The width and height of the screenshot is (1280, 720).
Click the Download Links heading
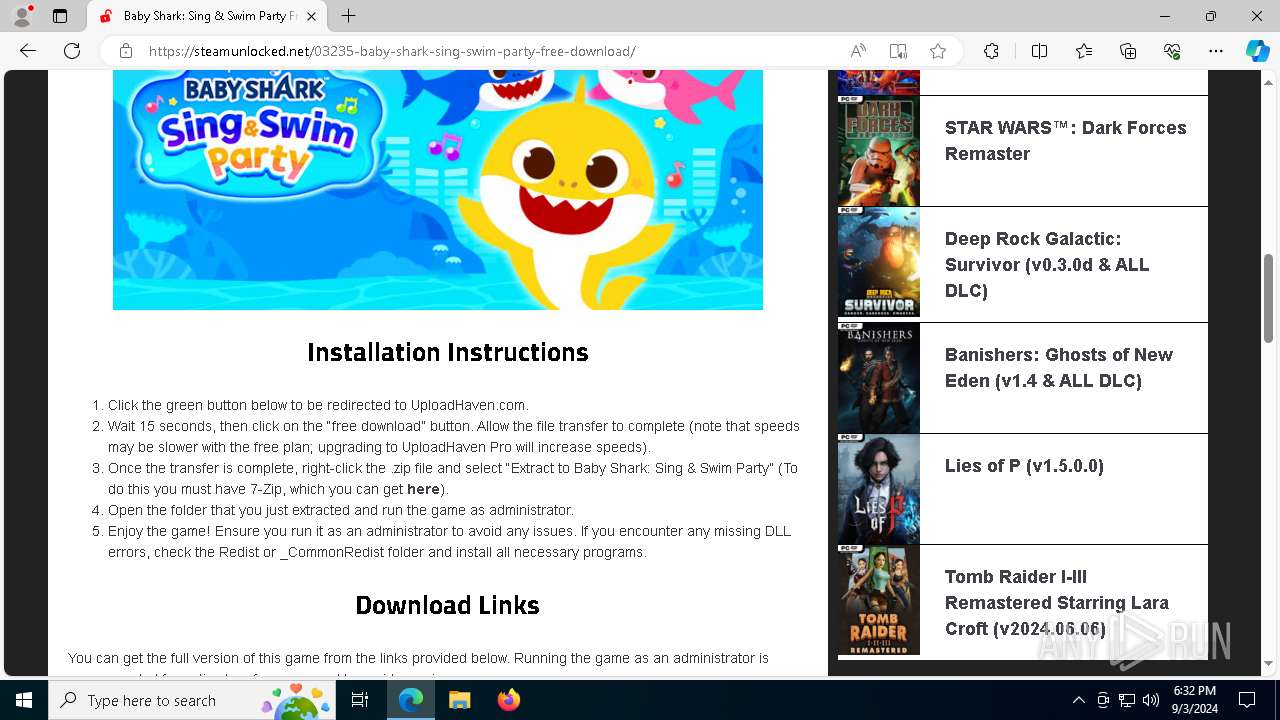click(448, 606)
